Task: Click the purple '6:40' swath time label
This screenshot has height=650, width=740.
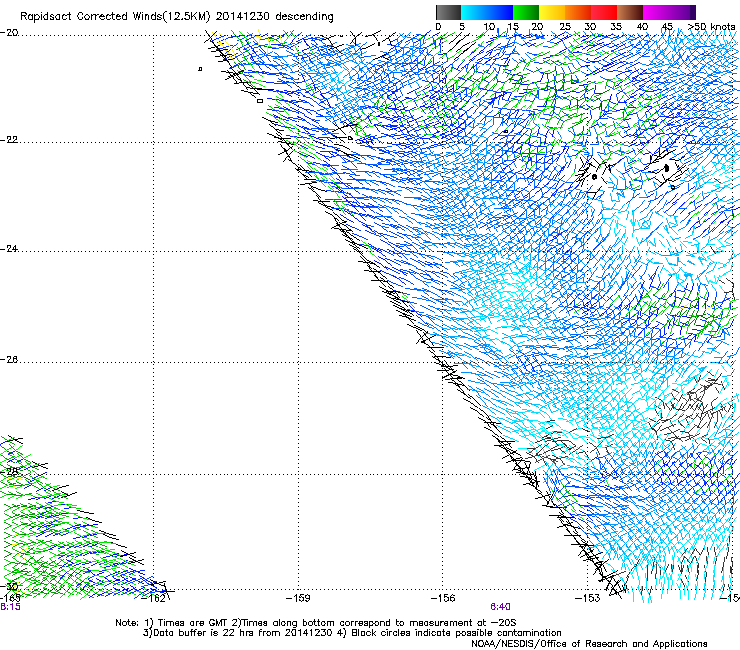Action: [500, 607]
